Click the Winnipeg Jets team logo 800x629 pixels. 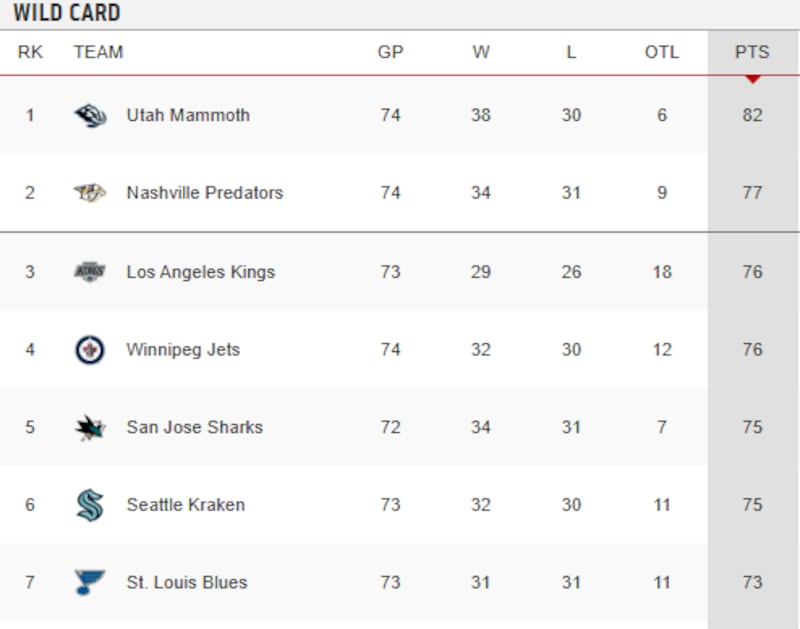90,349
